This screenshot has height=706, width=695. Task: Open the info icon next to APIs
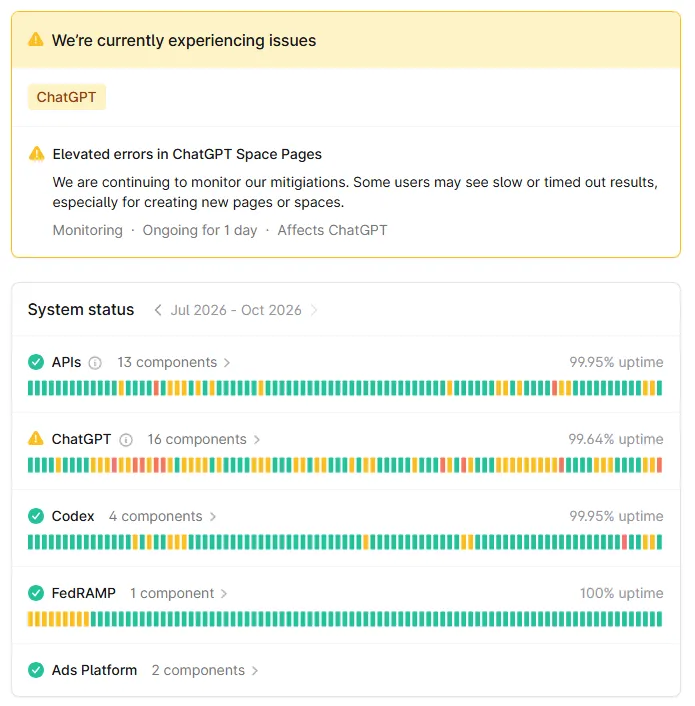[95, 362]
